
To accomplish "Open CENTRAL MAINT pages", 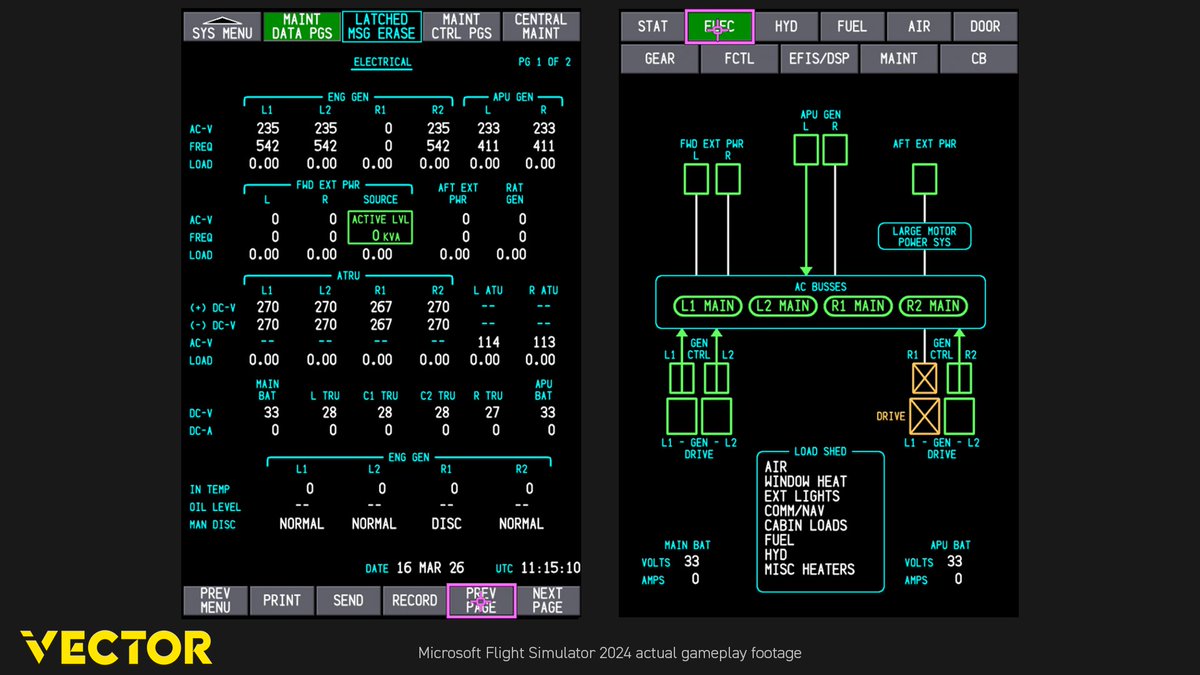I will (x=540, y=25).
